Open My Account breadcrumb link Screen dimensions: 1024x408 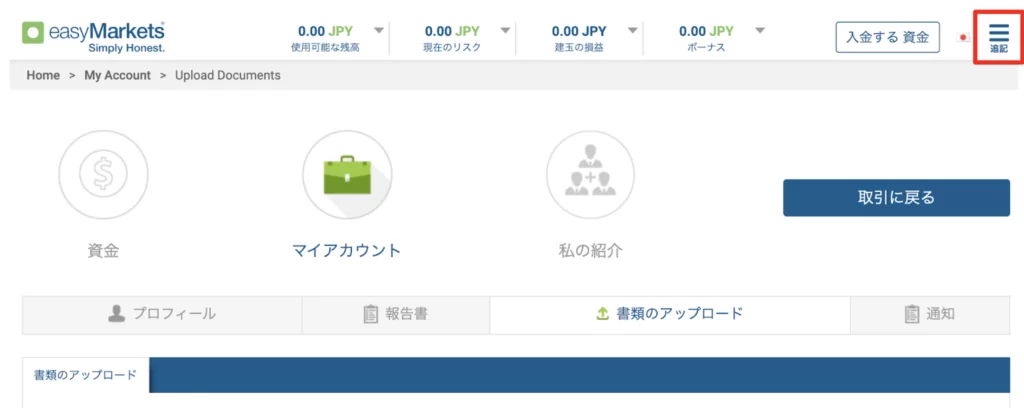[117, 75]
